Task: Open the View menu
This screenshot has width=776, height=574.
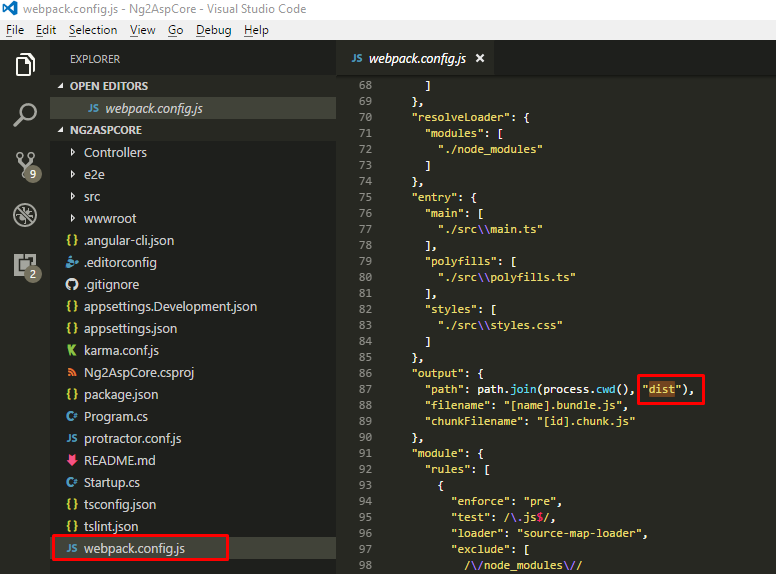Action: (143, 30)
